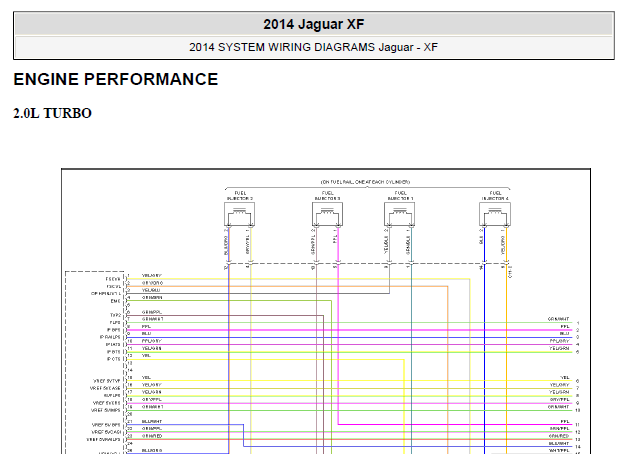Click the '2.0L TURBO' subheading

pos(52,113)
